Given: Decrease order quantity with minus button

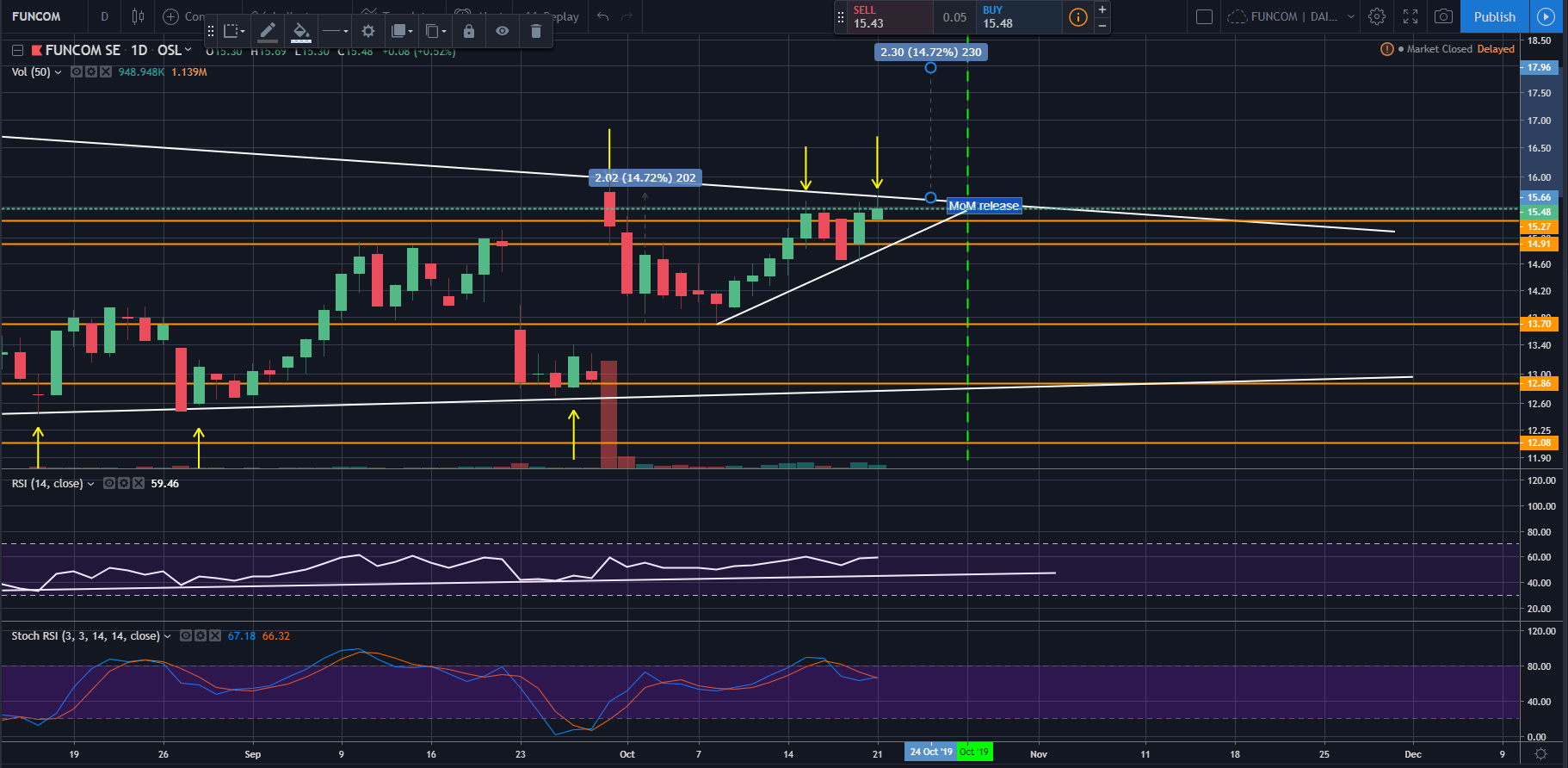Looking at the screenshot, I should pyautogui.click(x=1102, y=25).
